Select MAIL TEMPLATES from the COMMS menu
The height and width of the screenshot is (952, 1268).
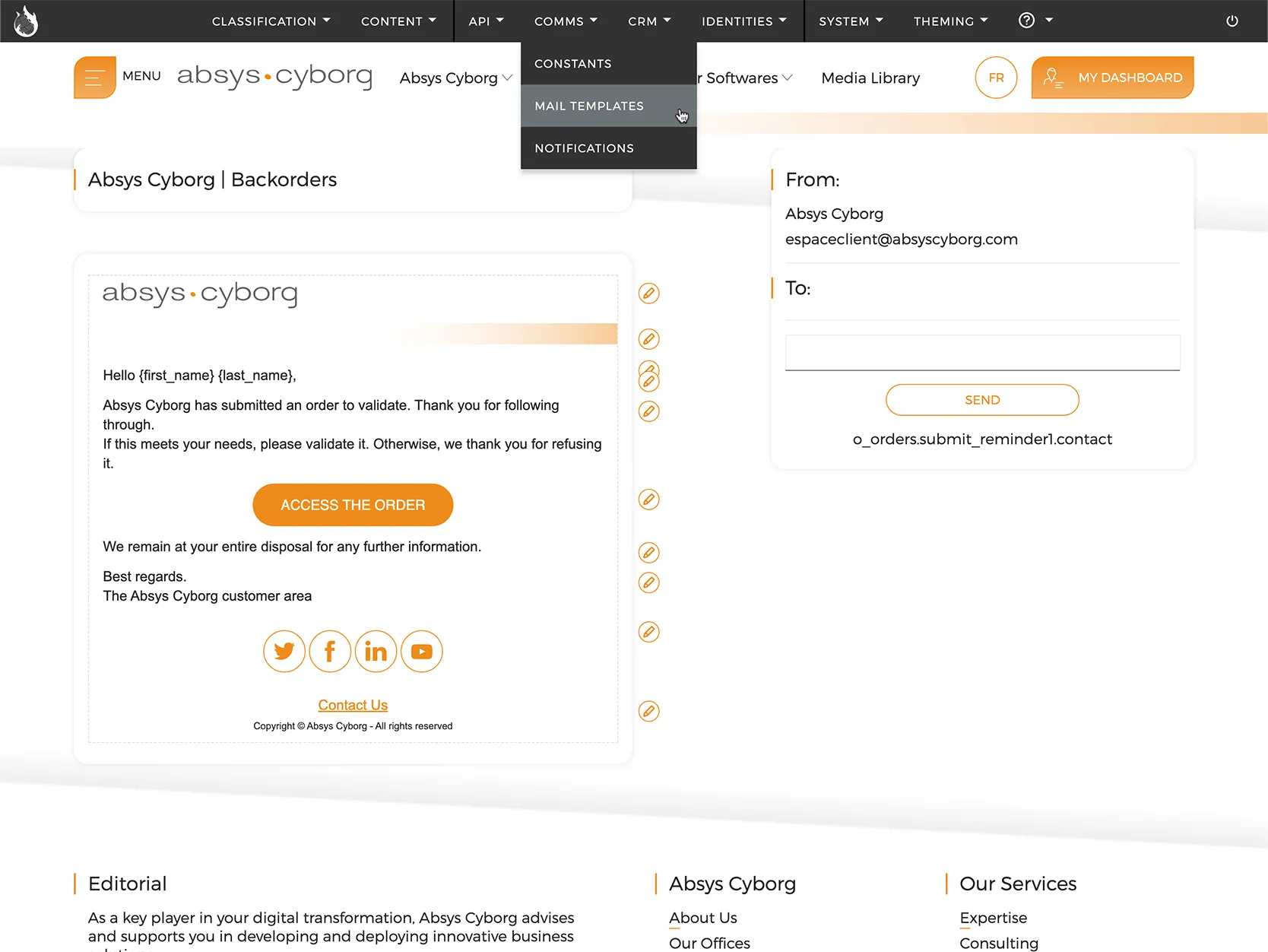coord(608,106)
